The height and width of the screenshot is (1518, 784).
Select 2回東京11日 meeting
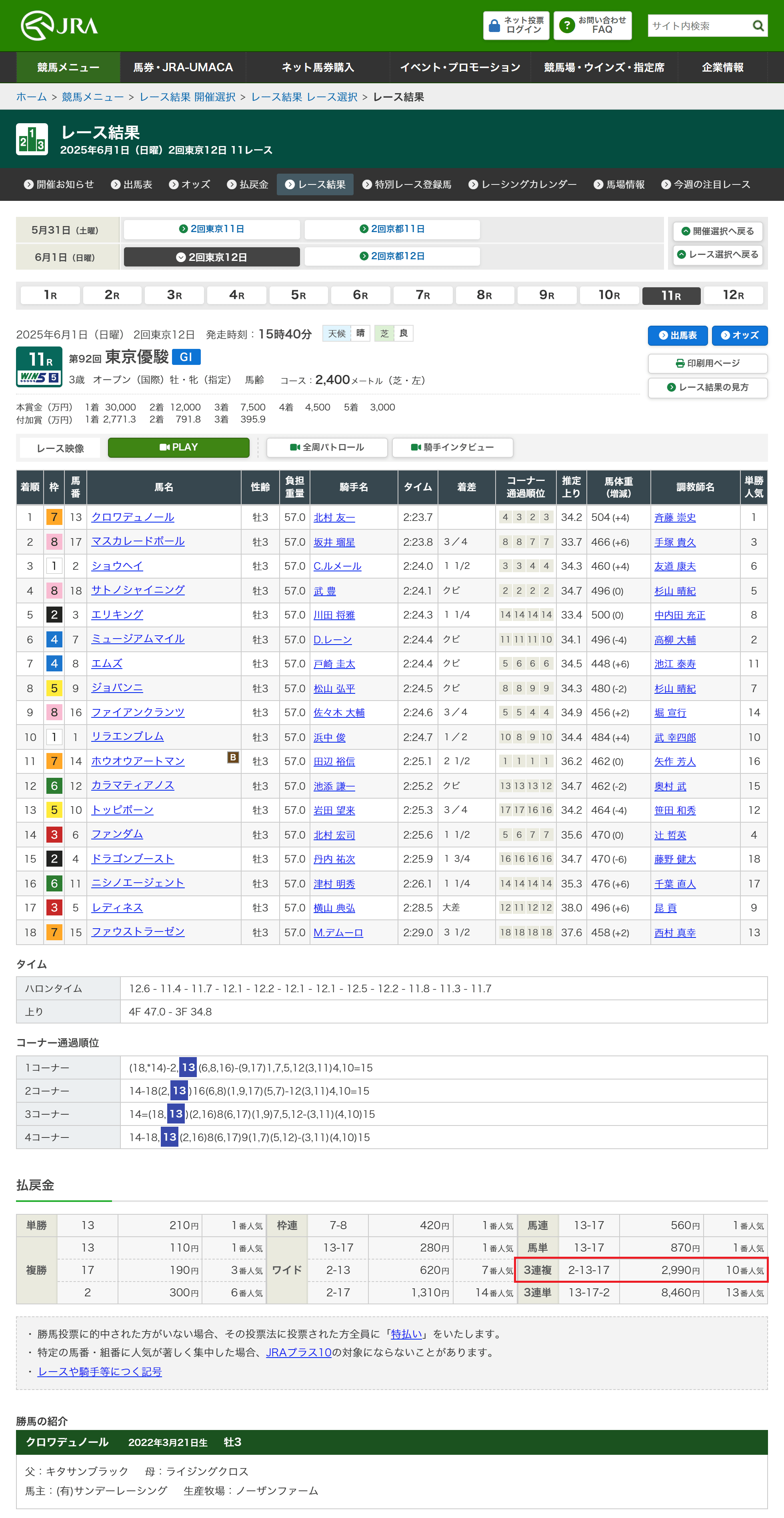click(212, 228)
